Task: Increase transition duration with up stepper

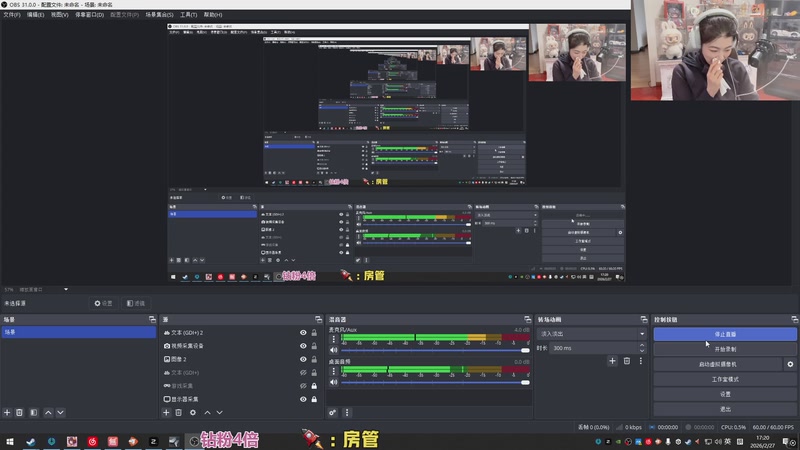Action: click(x=642, y=345)
